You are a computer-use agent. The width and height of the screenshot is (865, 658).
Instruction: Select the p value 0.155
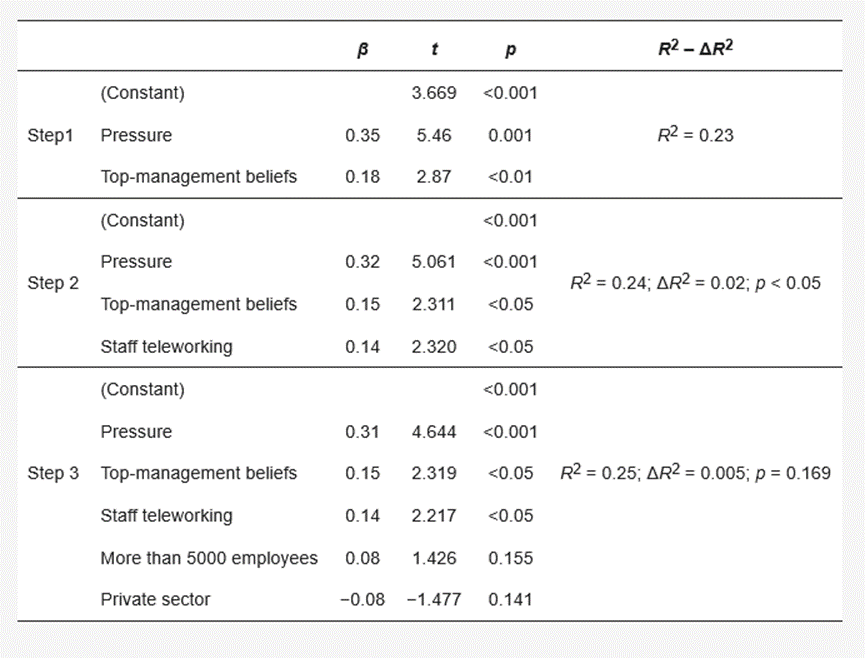point(510,558)
